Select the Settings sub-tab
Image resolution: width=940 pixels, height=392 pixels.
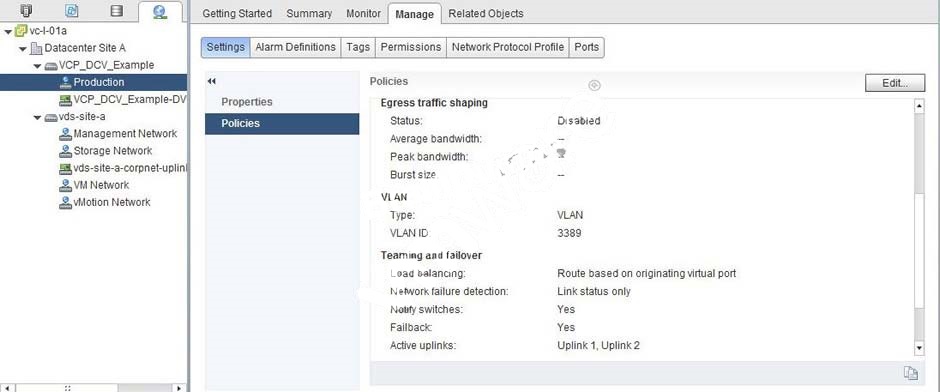[x=225, y=47]
